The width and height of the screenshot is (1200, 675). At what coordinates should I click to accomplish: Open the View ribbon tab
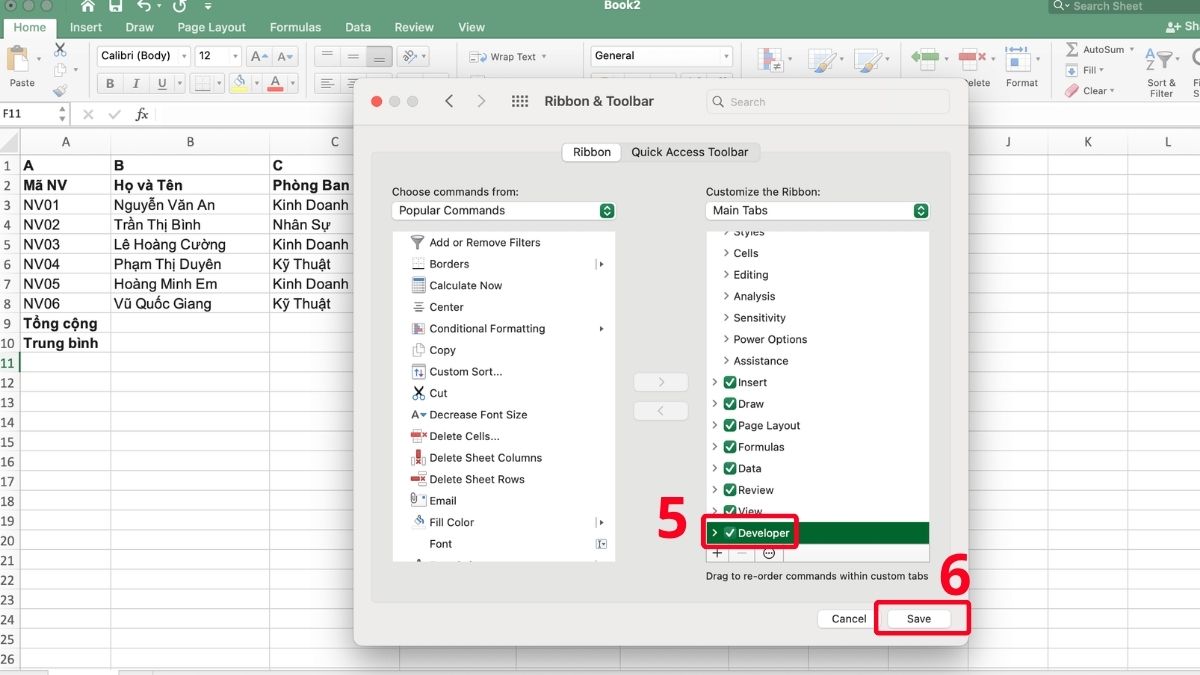coord(472,27)
